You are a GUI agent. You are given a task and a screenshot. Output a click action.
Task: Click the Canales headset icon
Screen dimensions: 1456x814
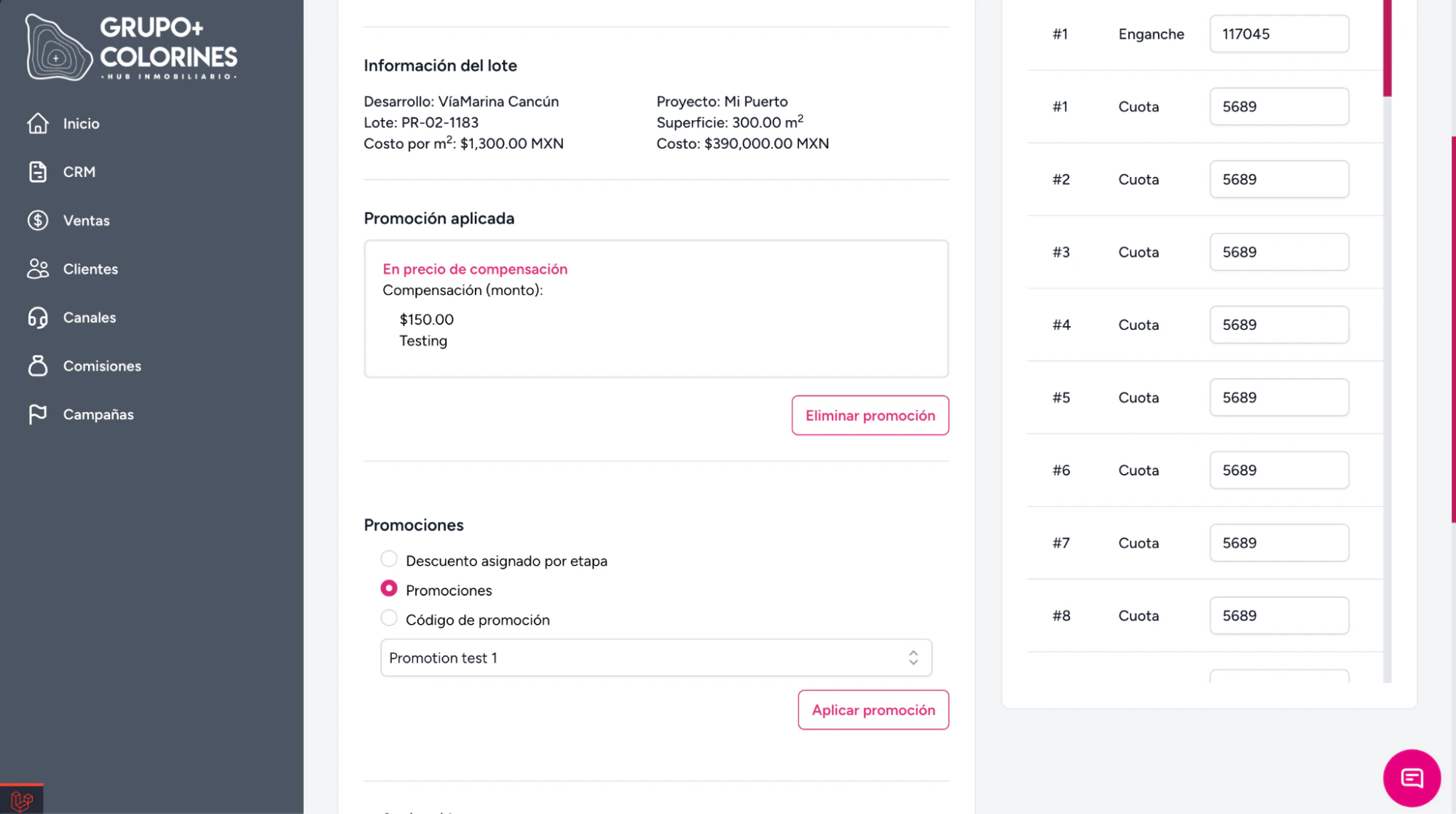click(x=38, y=317)
